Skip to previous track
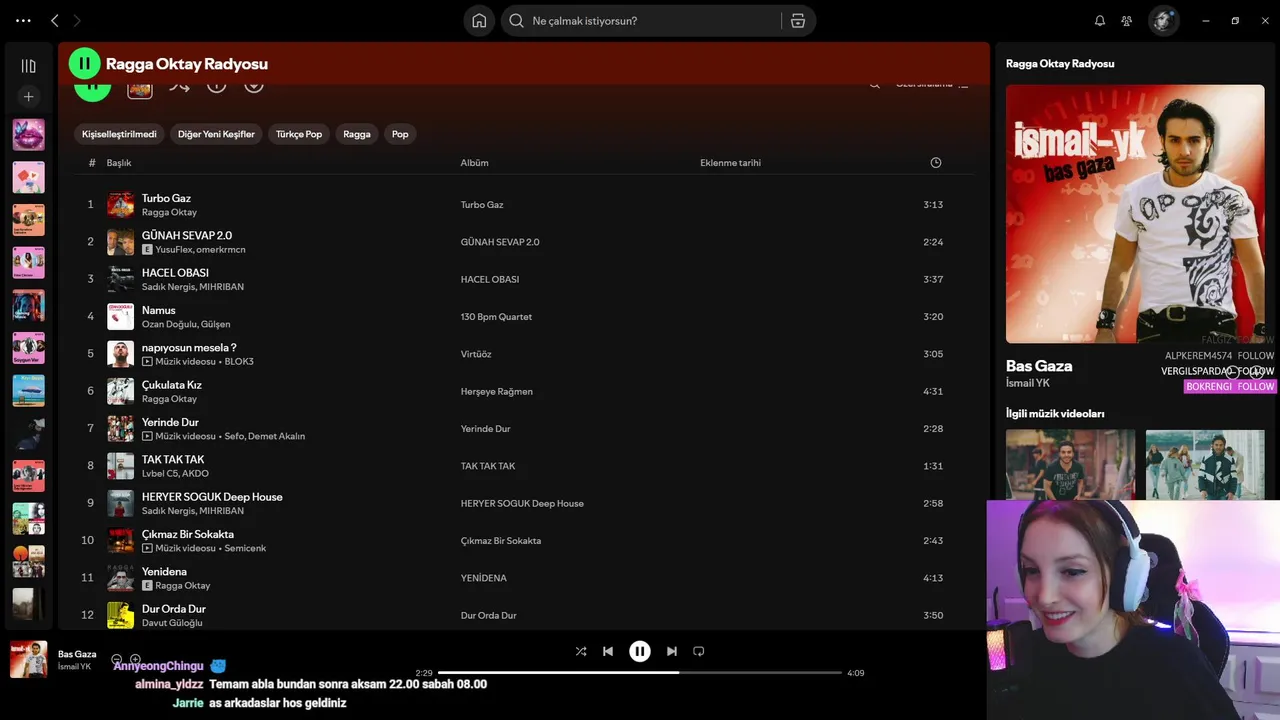 click(x=608, y=651)
